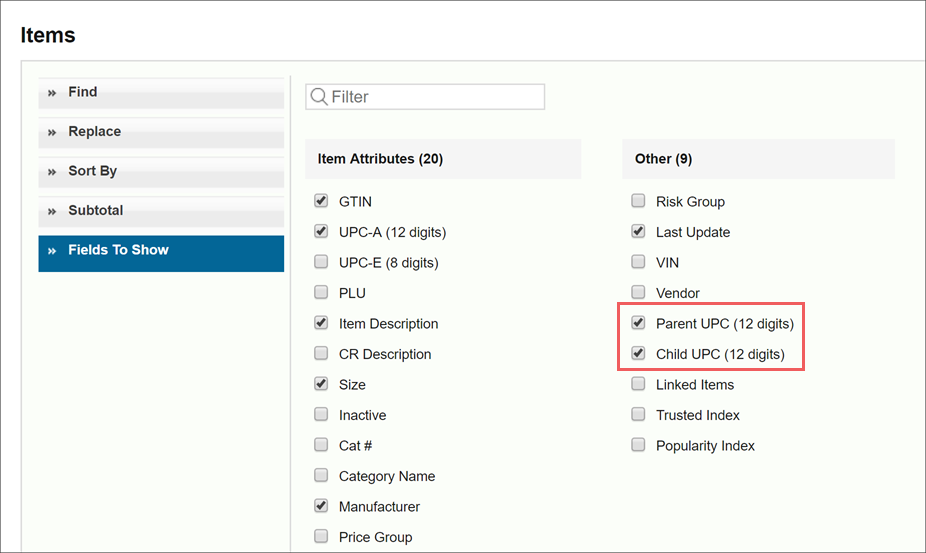Expand the Replace panel

(x=161, y=133)
